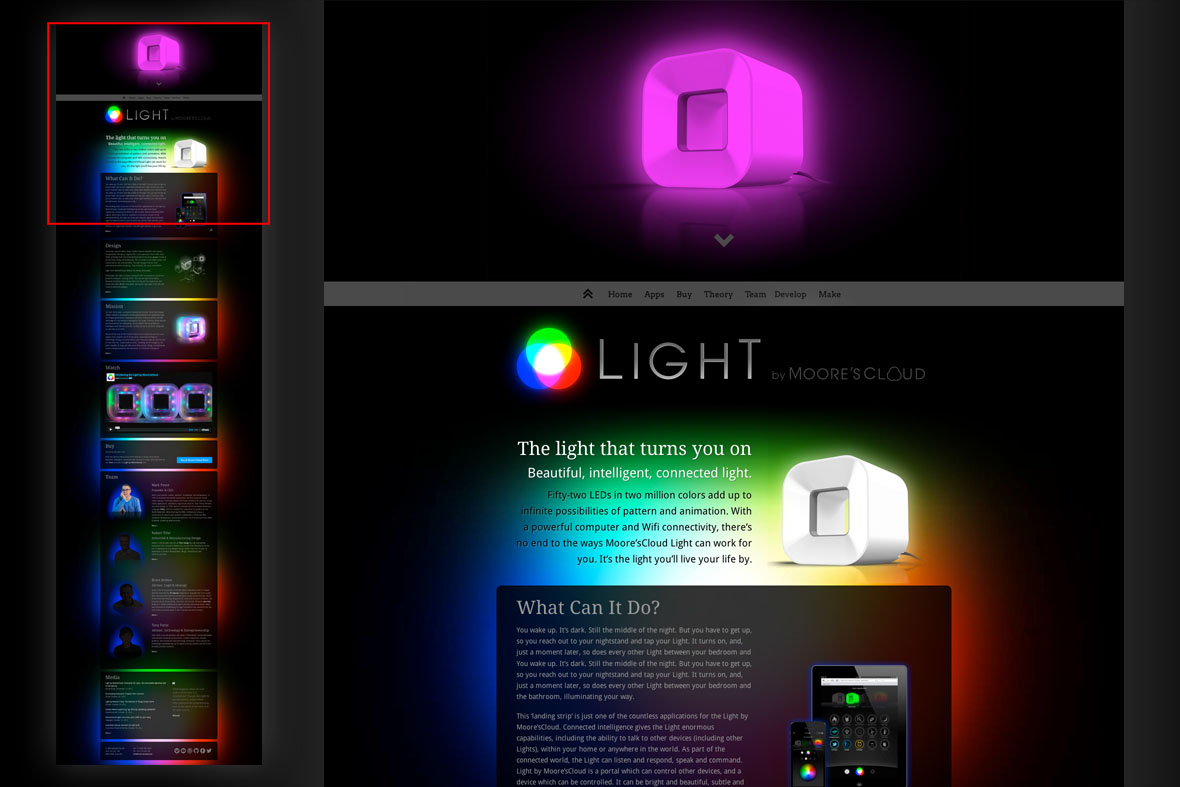Click the 'by MOORE'SCLOUD' text
The image size is (1180, 787).
(848, 374)
